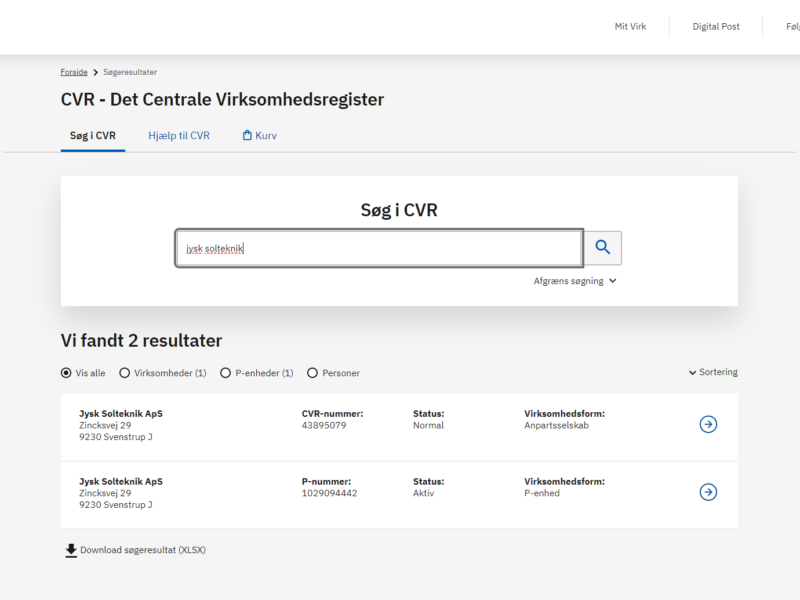Select the Personer radio filter
This screenshot has width=800, height=600.
pos(313,373)
